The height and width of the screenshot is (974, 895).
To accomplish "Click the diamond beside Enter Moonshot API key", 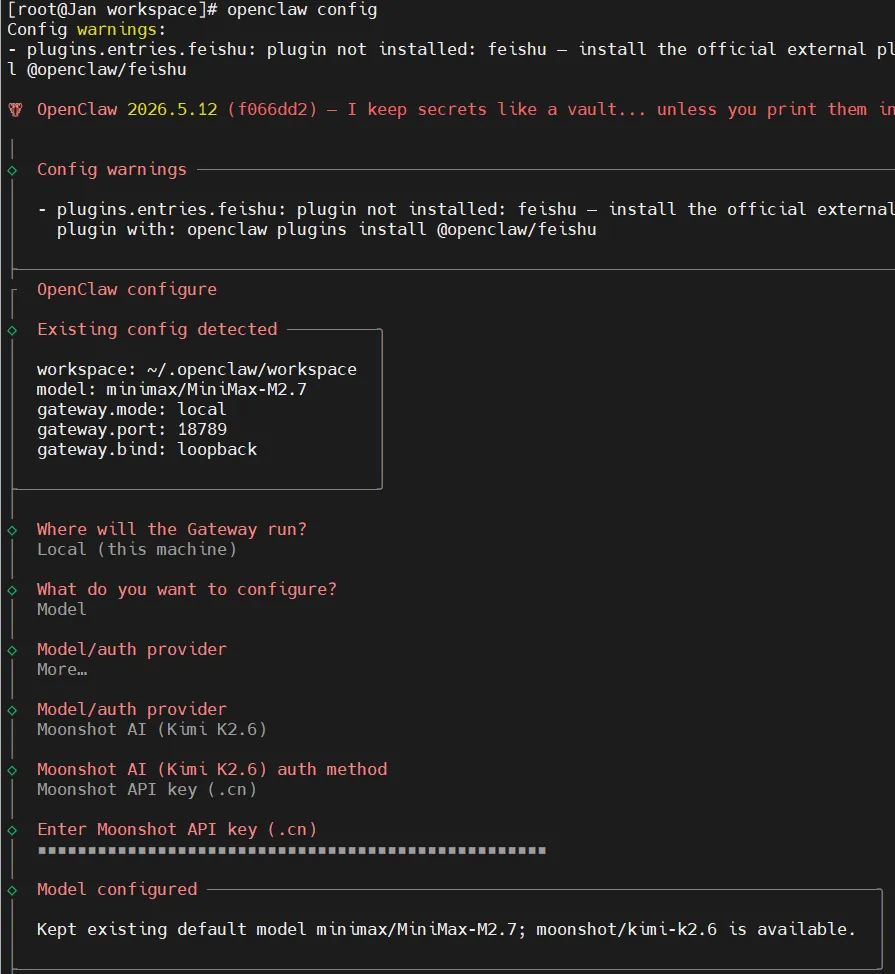I will pyautogui.click(x=12, y=831).
